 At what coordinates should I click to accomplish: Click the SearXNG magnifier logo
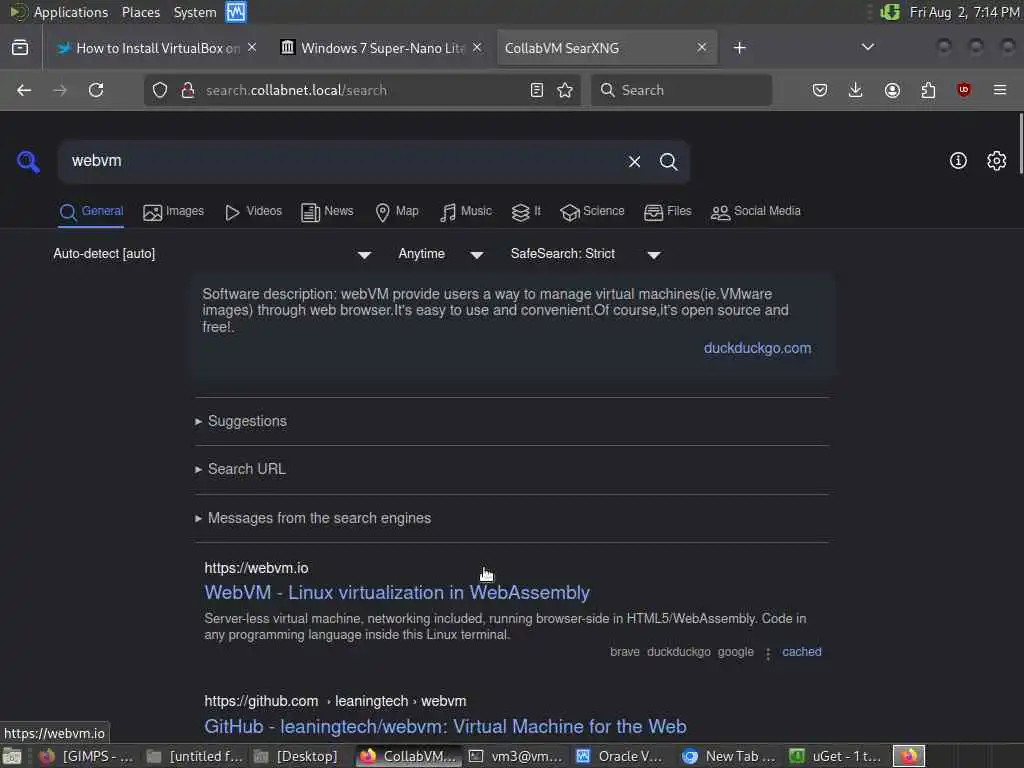28,161
